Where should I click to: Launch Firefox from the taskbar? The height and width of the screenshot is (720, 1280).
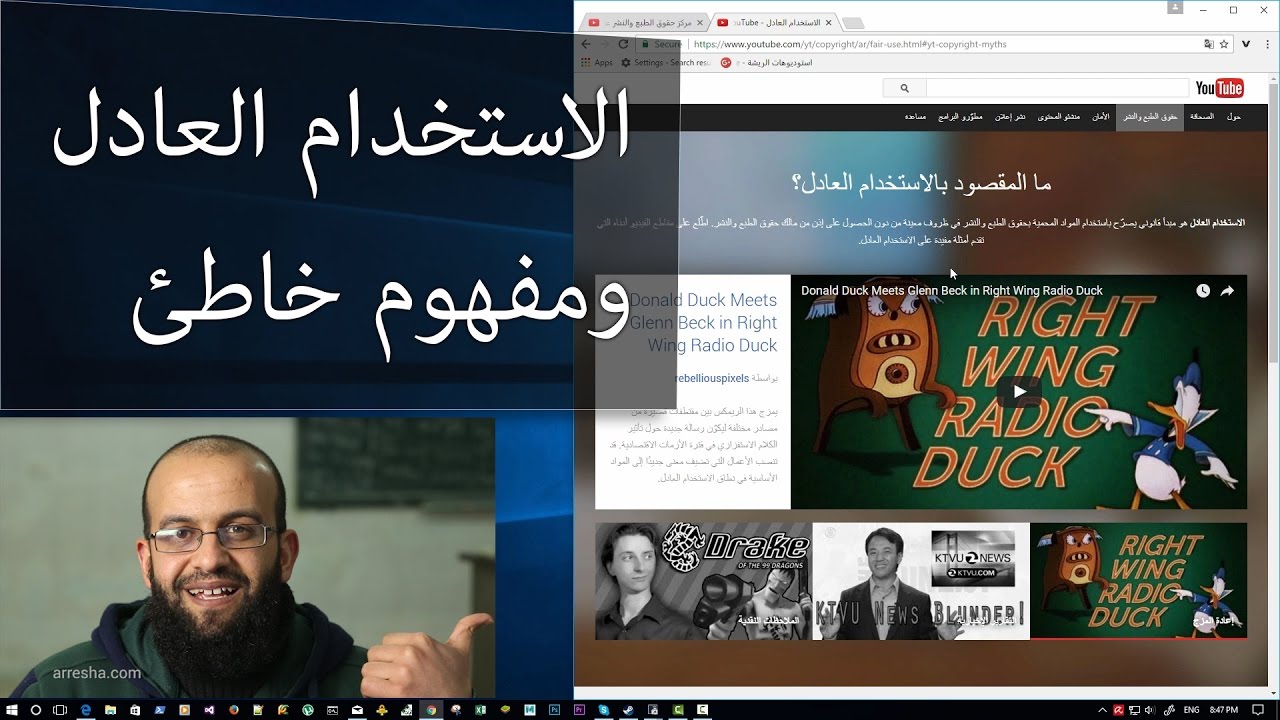(x=233, y=710)
